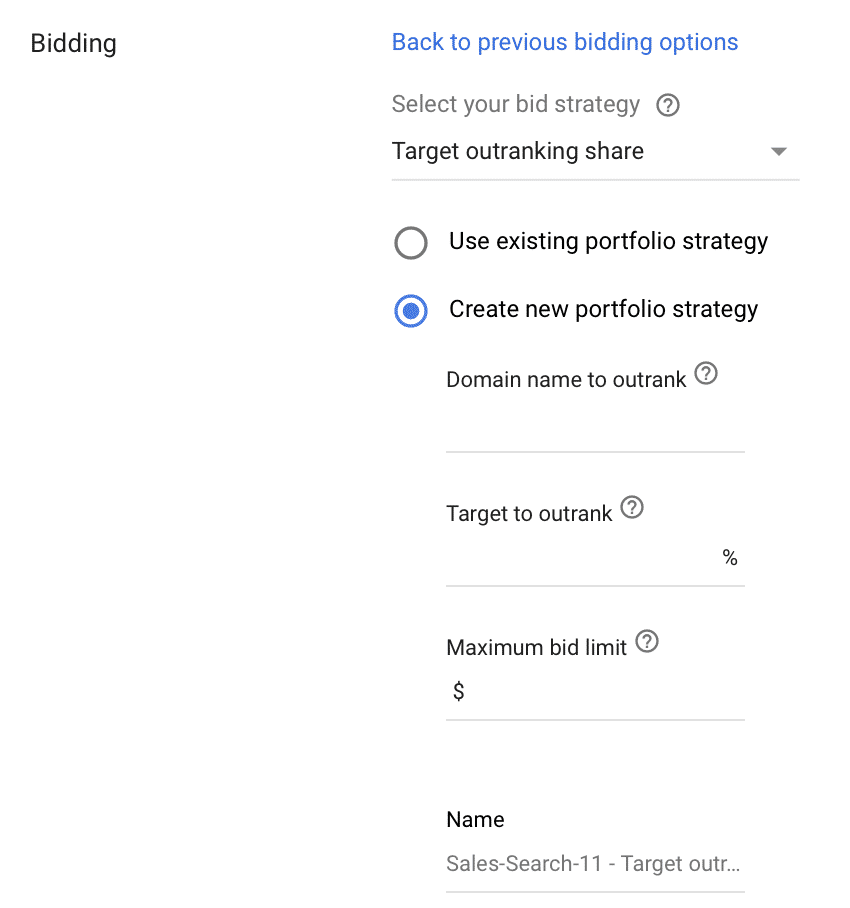Open the Target outranking share combo box
Image resolution: width=850 pixels, height=908 pixels.
[x=595, y=152]
